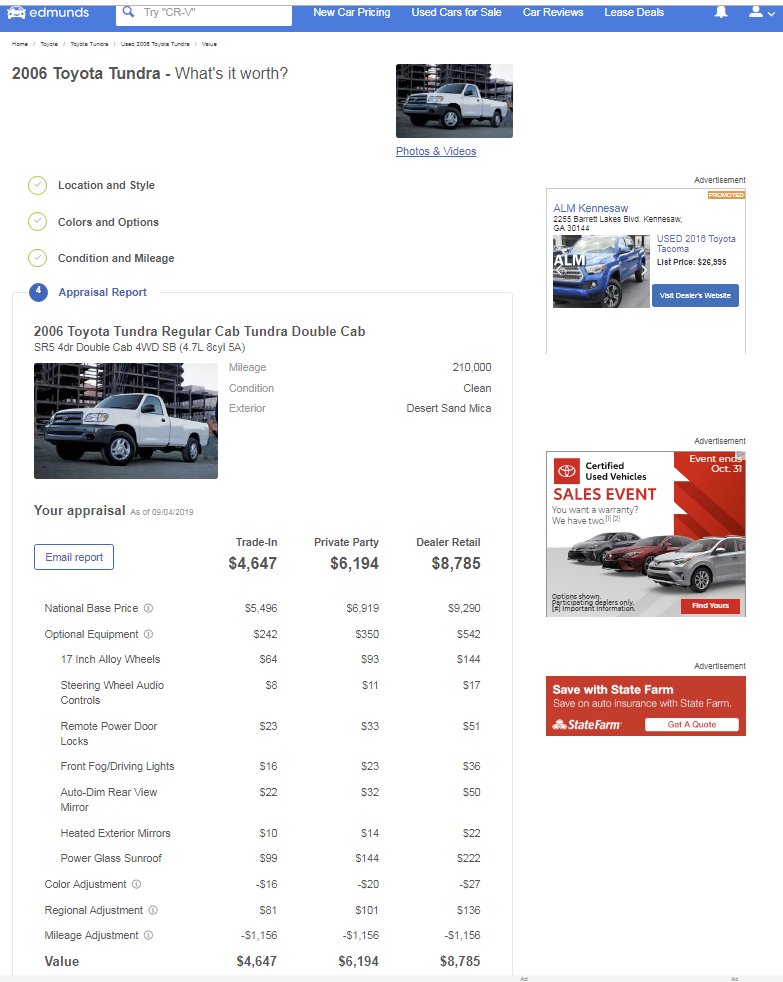The height and width of the screenshot is (982, 783).
Task: Click Front Fog/Driving Lights row label
Action: click(x=117, y=767)
